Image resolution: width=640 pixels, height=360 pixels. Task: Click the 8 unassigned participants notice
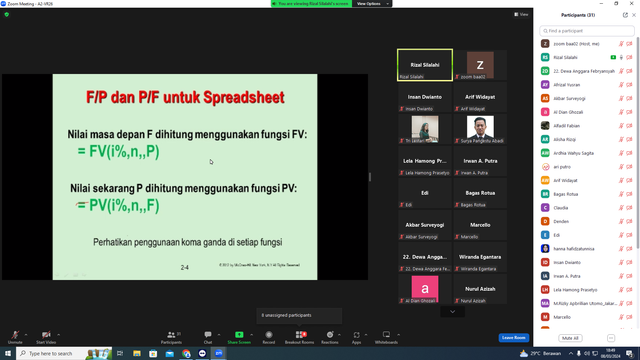(x=299, y=316)
